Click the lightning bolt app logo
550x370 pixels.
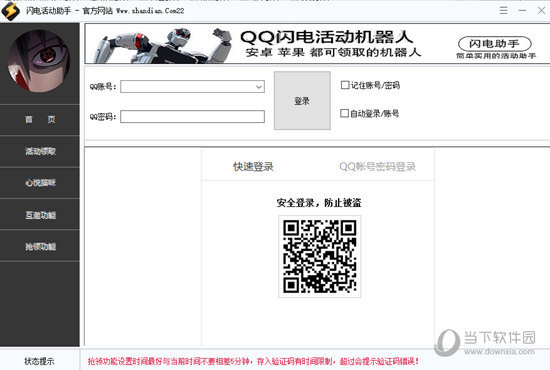click(x=11, y=11)
